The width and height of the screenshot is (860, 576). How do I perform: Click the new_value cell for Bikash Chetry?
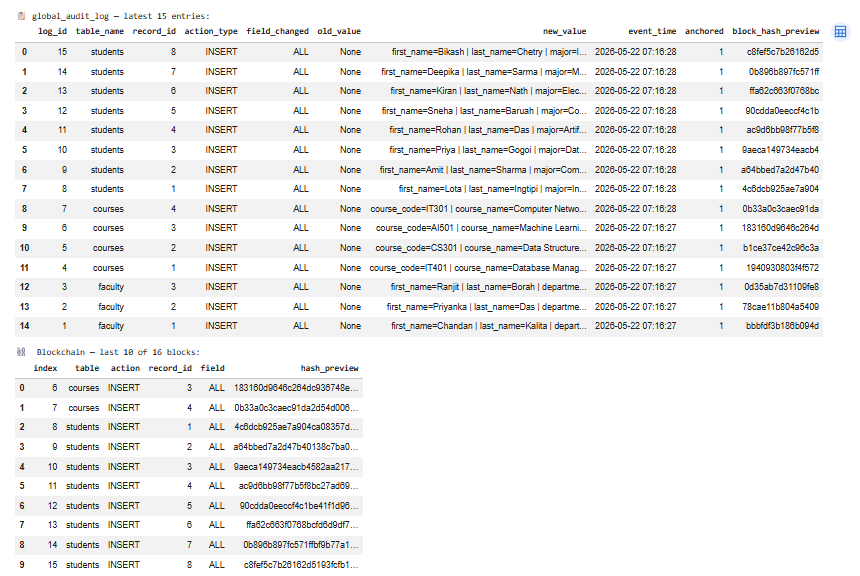coord(489,52)
